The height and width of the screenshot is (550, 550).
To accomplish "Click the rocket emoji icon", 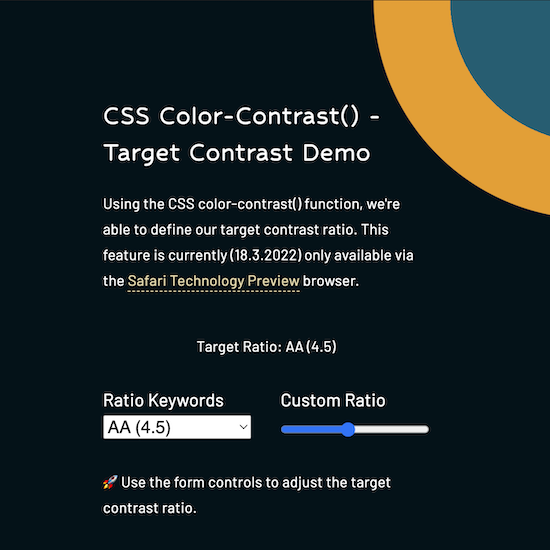I will click(x=110, y=482).
